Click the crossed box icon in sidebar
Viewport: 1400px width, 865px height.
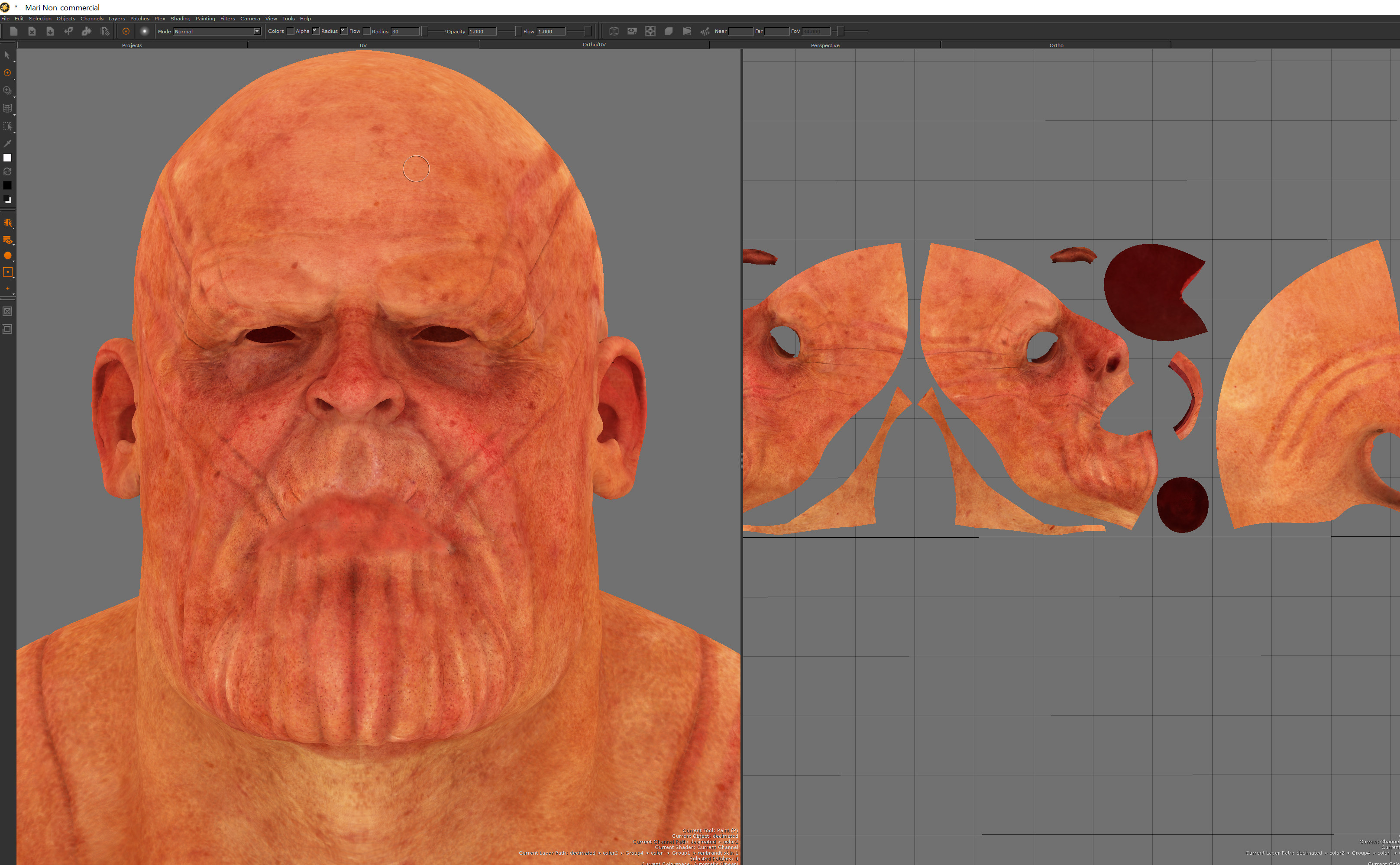point(7,311)
